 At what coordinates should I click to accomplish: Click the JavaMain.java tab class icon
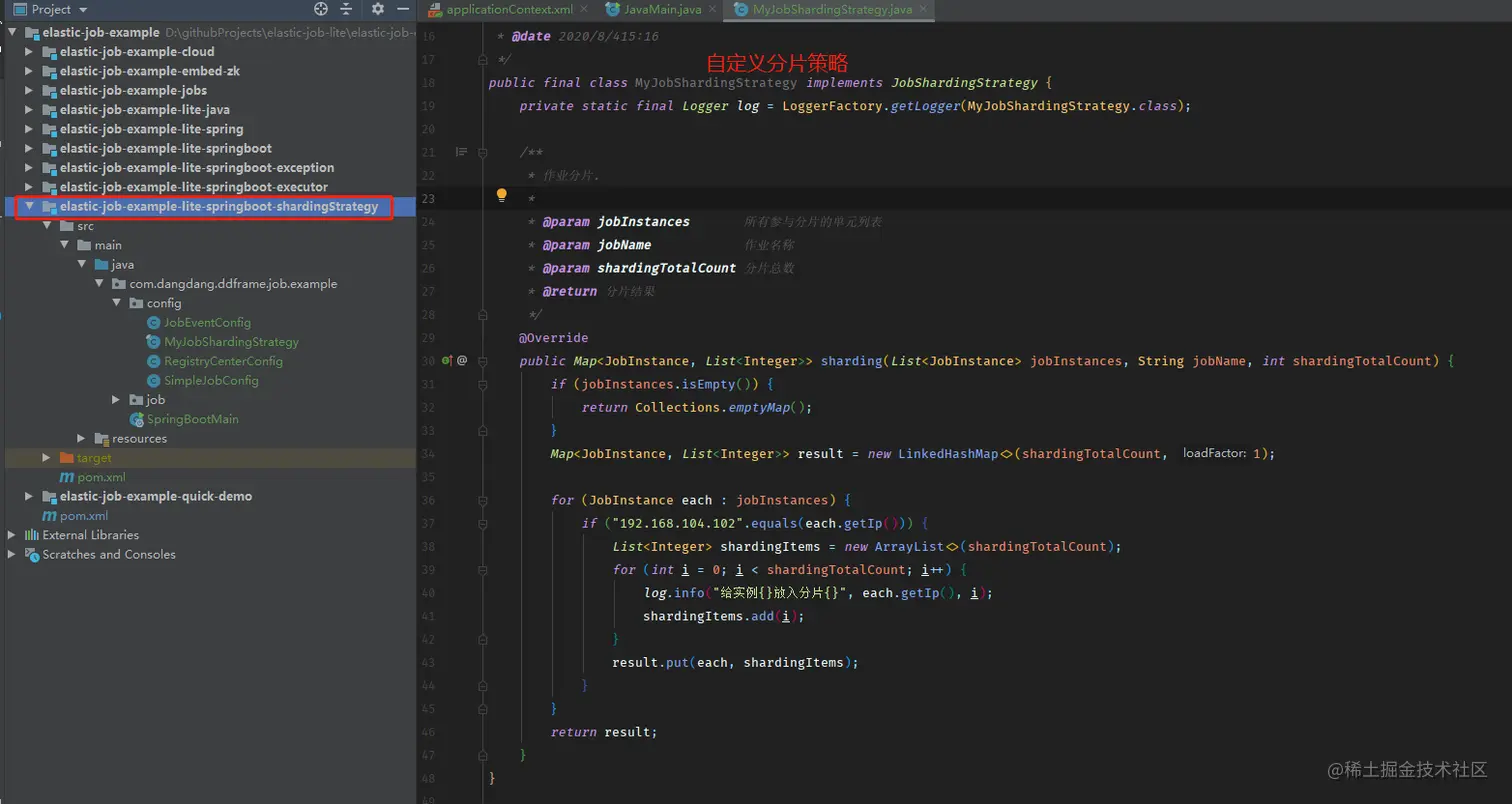613,10
